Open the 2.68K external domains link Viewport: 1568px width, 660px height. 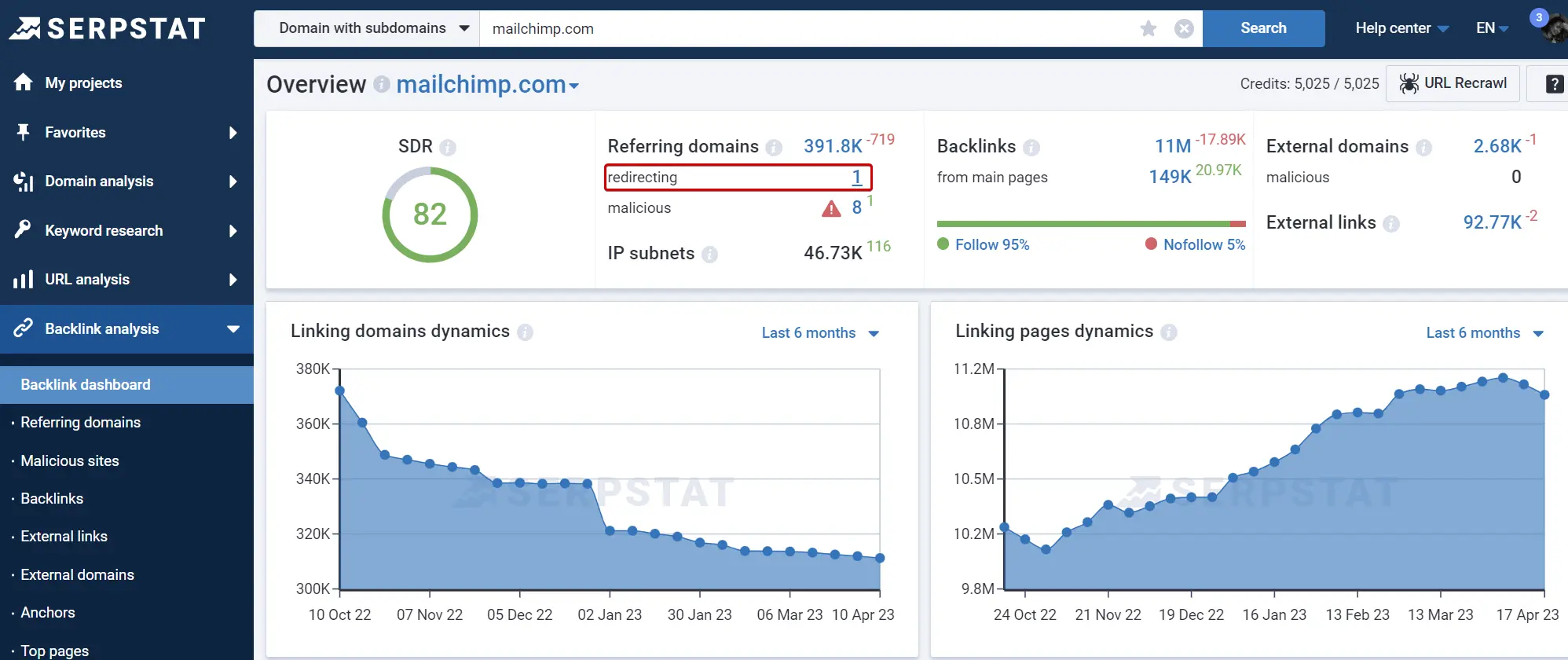click(x=1497, y=147)
